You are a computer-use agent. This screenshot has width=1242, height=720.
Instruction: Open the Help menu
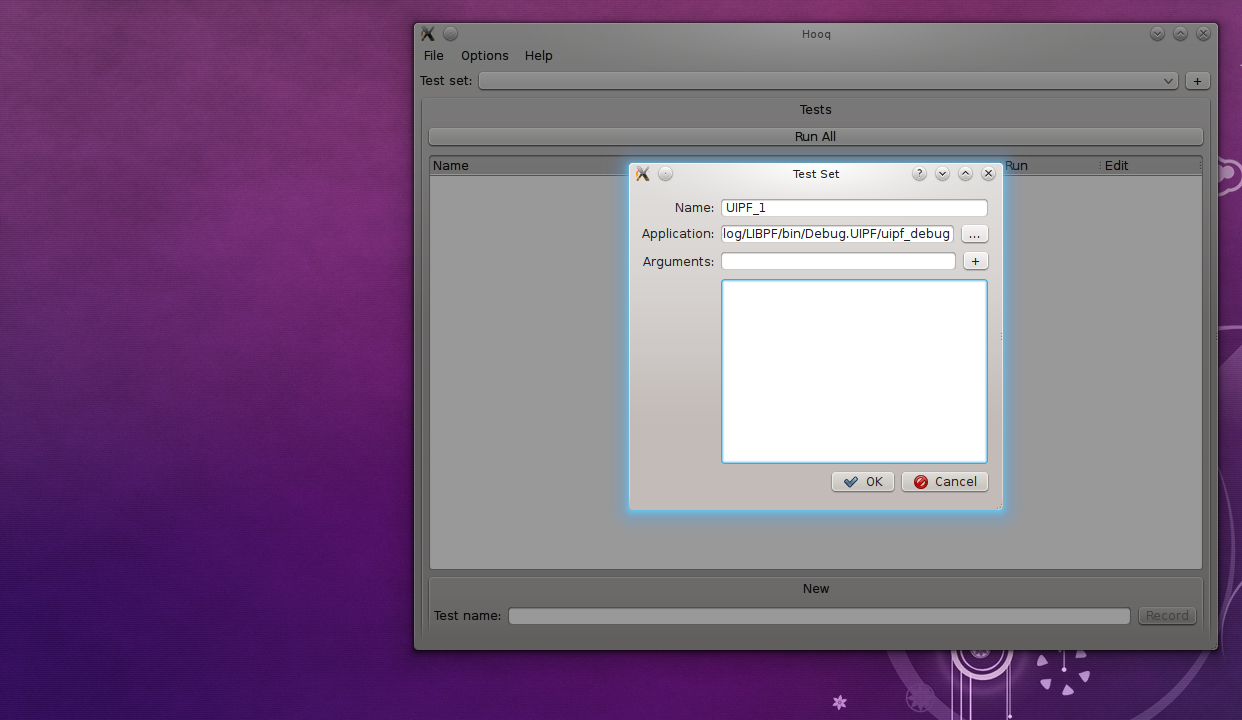pos(538,56)
